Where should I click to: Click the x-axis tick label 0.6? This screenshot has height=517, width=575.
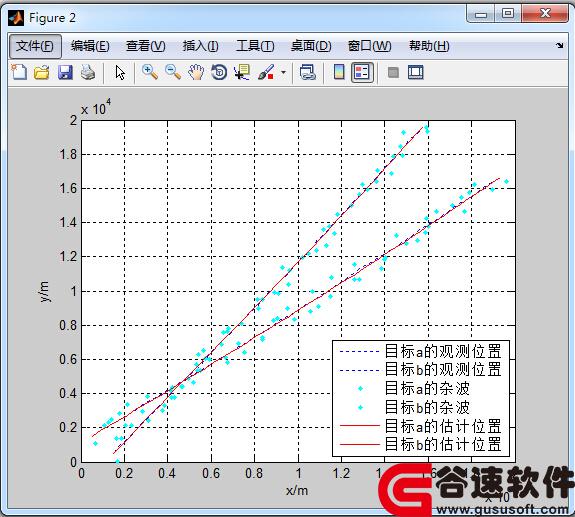click(211, 473)
